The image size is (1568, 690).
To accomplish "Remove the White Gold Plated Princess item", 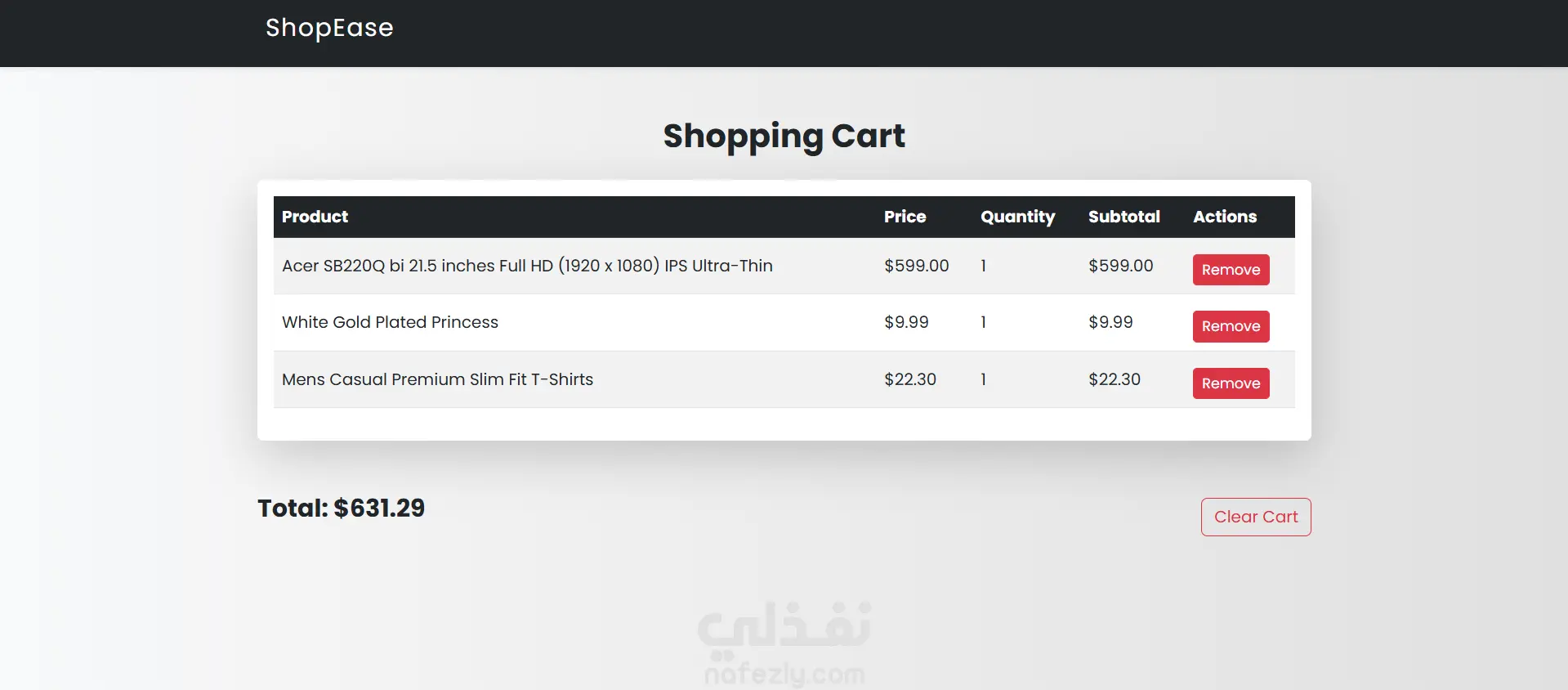I will pyautogui.click(x=1231, y=326).
